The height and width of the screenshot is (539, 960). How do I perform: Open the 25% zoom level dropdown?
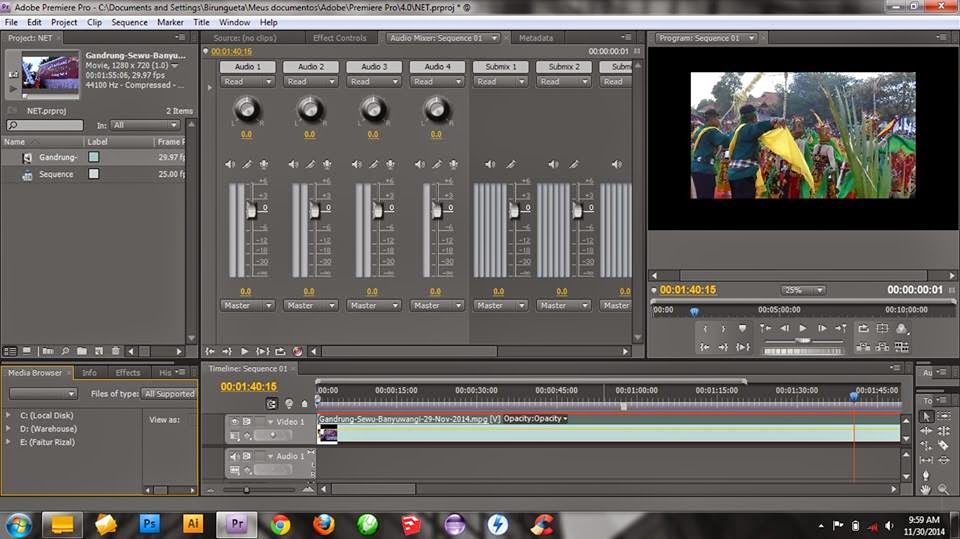pos(804,290)
